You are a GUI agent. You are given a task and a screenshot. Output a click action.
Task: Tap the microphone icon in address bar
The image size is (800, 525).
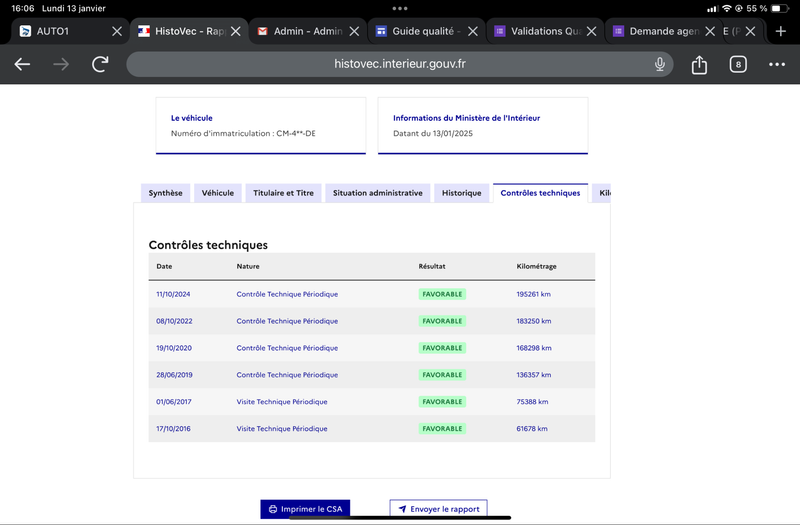[x=660, y=64]
